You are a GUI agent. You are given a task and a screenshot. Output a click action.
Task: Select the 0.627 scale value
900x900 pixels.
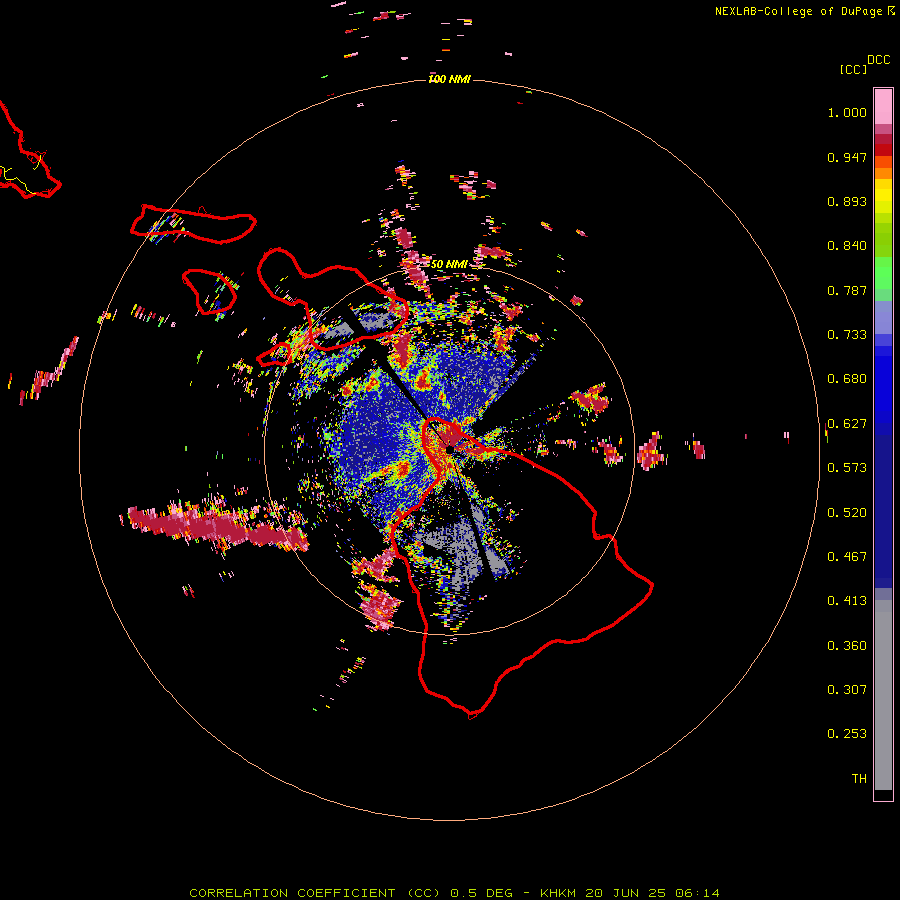[847, 424]
